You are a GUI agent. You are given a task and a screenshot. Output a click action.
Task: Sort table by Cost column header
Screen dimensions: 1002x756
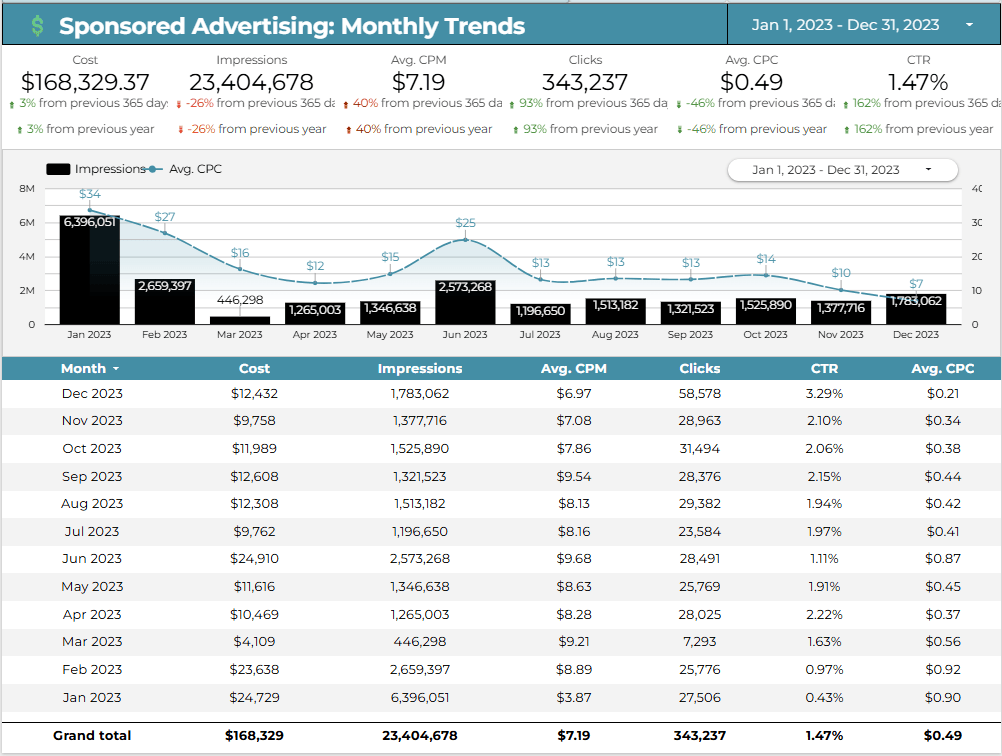254,369
